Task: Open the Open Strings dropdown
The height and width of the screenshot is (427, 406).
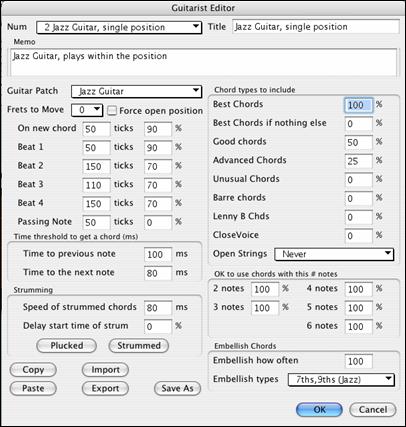Action: pyautogui.click(x=334, y=254)
